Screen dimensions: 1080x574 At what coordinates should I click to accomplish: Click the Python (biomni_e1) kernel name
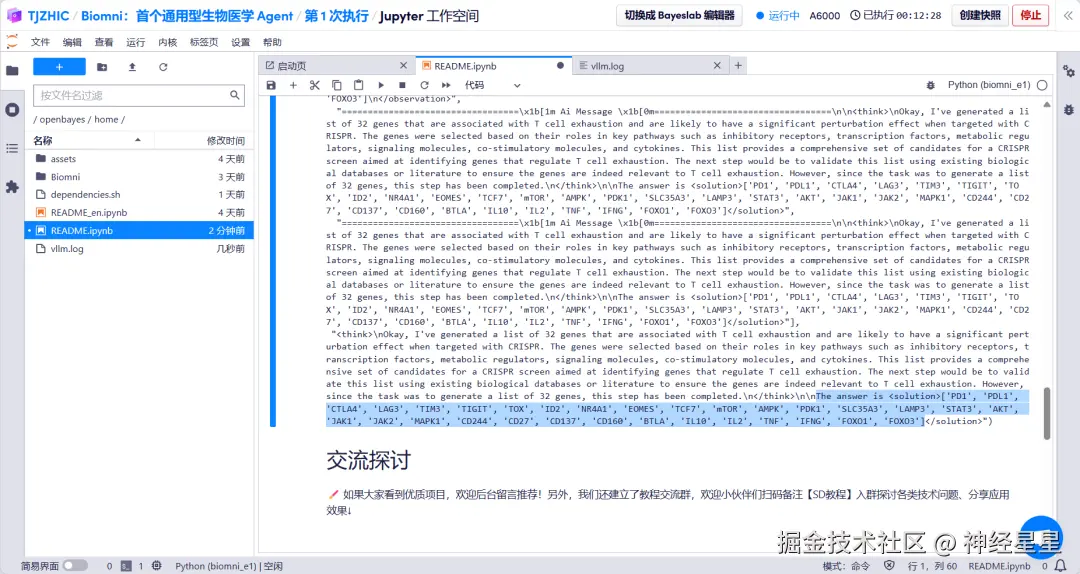989,85
